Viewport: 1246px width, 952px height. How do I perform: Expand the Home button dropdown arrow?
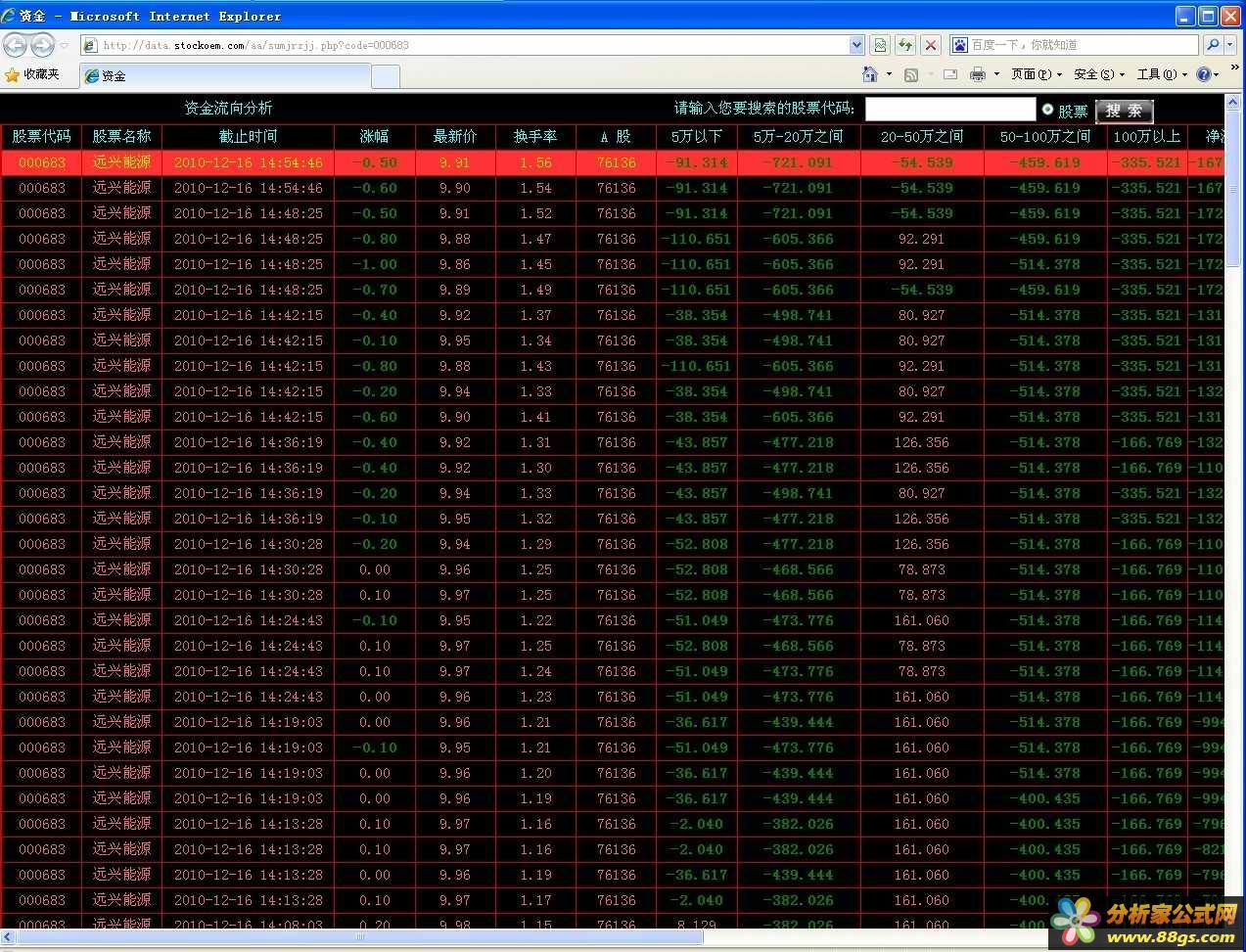coord(889,74)
